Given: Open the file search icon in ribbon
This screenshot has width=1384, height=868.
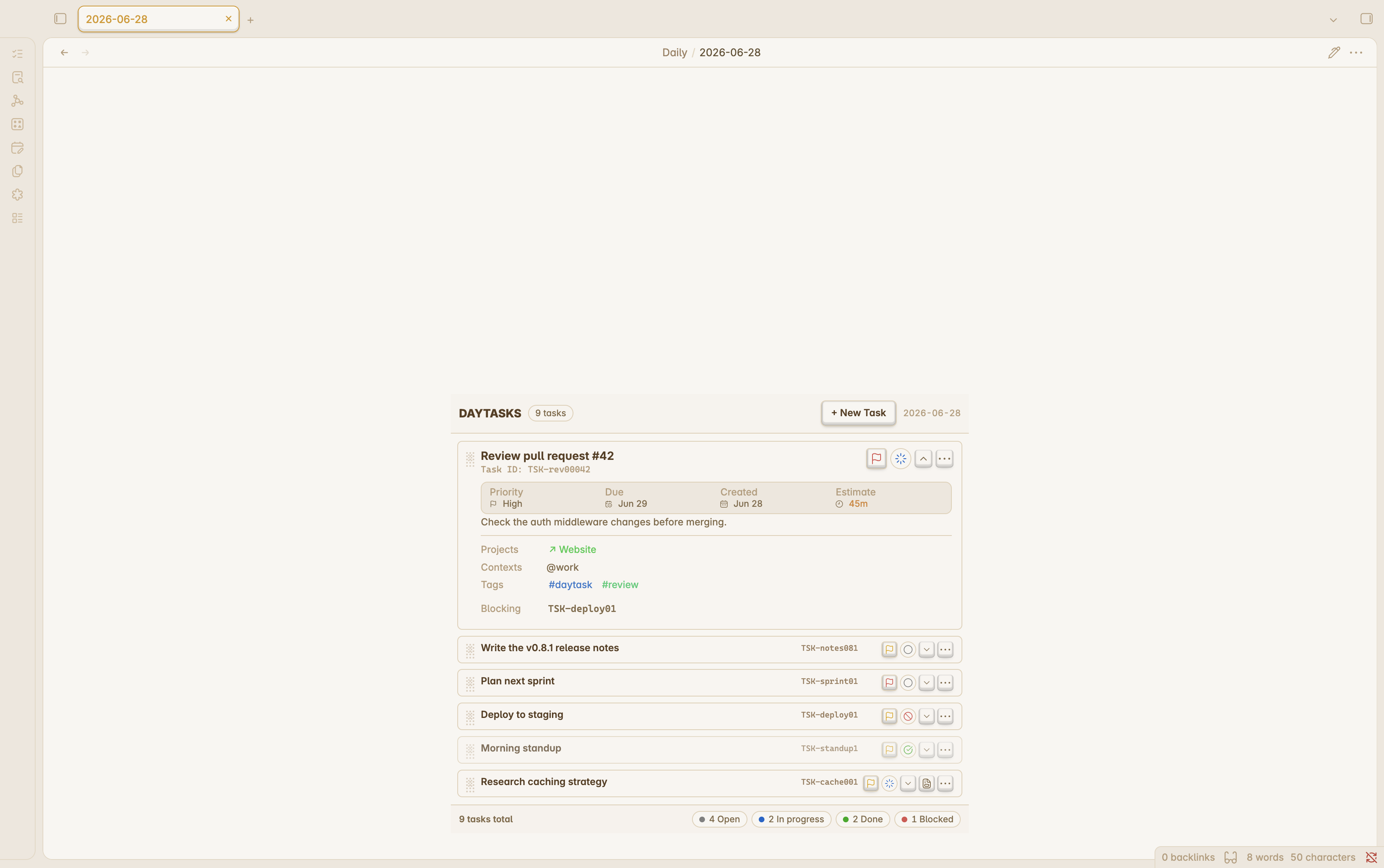Looking at the screenshot, I should pos(17,77).
